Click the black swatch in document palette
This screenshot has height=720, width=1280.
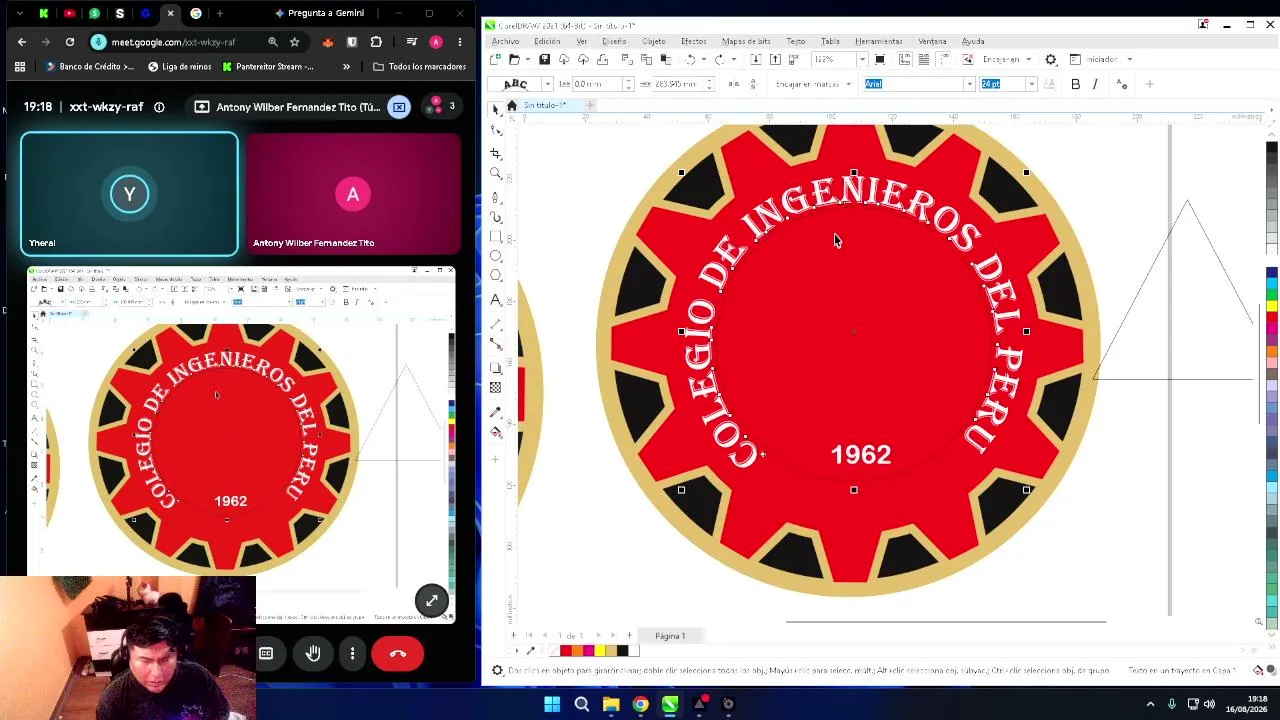tap(622, 651)
